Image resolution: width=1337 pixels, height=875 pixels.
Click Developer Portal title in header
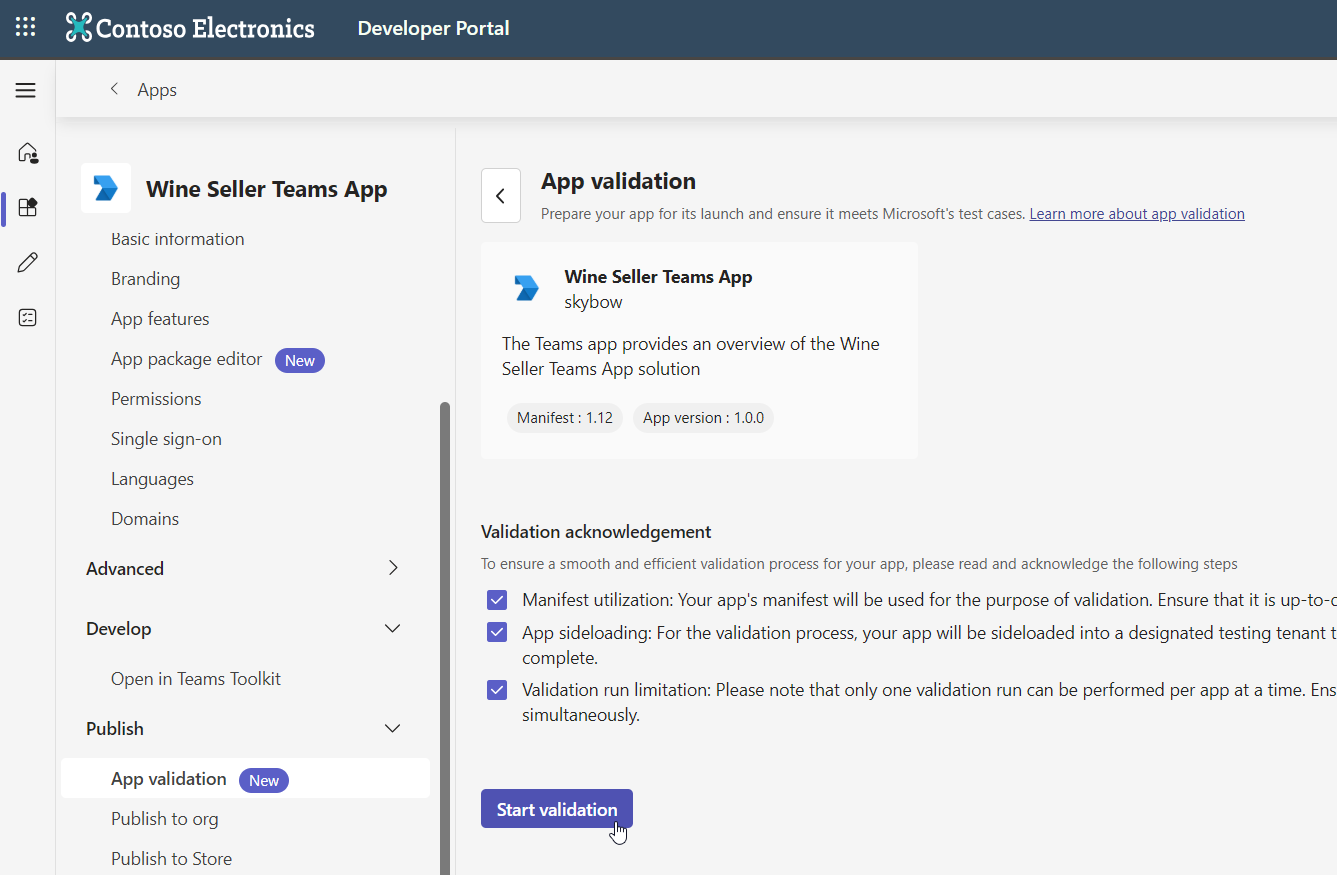pos(434,28)
